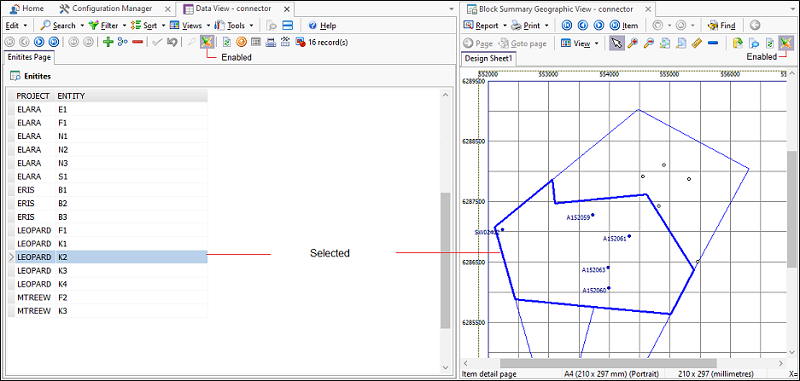Click the zoom to page icon
The height and width of the screenshot is (381, 800).
click(x=681, y=43)
